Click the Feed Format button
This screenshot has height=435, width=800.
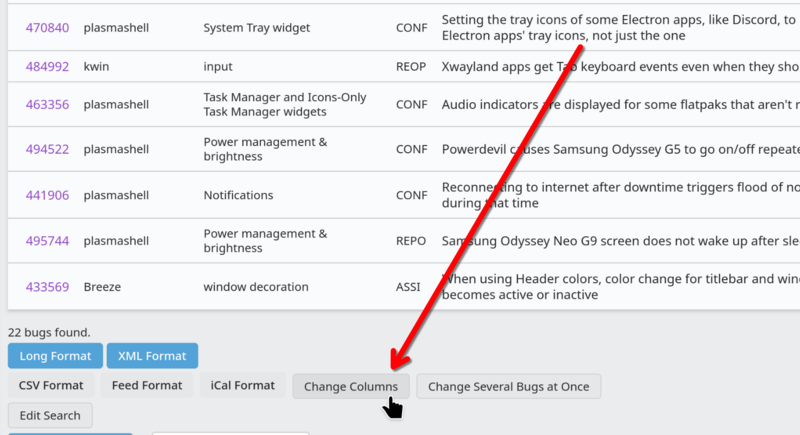click(147, 386)
